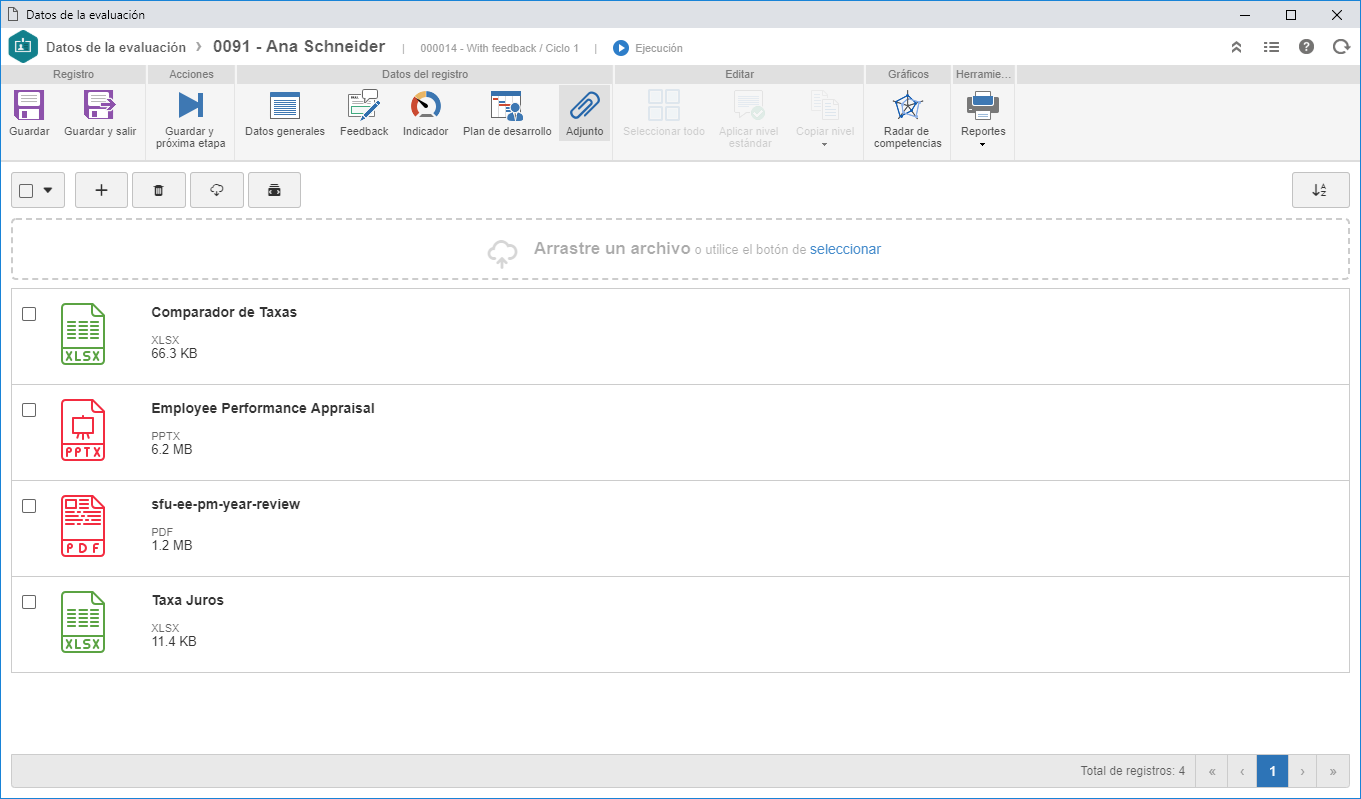Click the 11.4 KB file size
Screen dimensions: 1361x799
[174, 641]
